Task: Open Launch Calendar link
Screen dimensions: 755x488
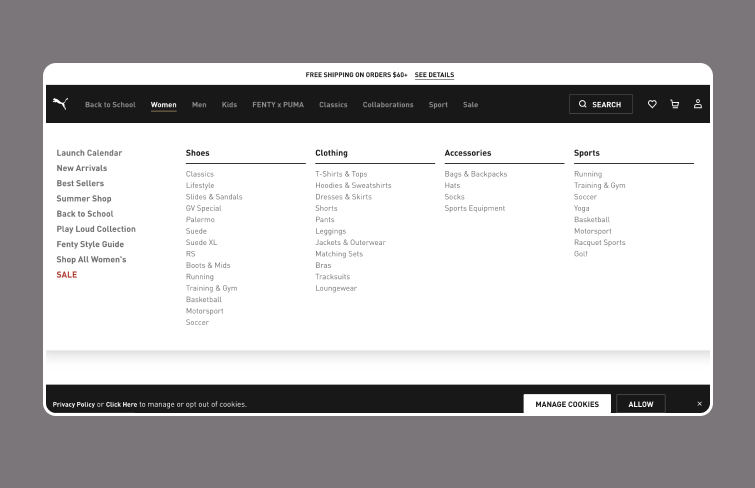Action: click(x=89, y=153)
